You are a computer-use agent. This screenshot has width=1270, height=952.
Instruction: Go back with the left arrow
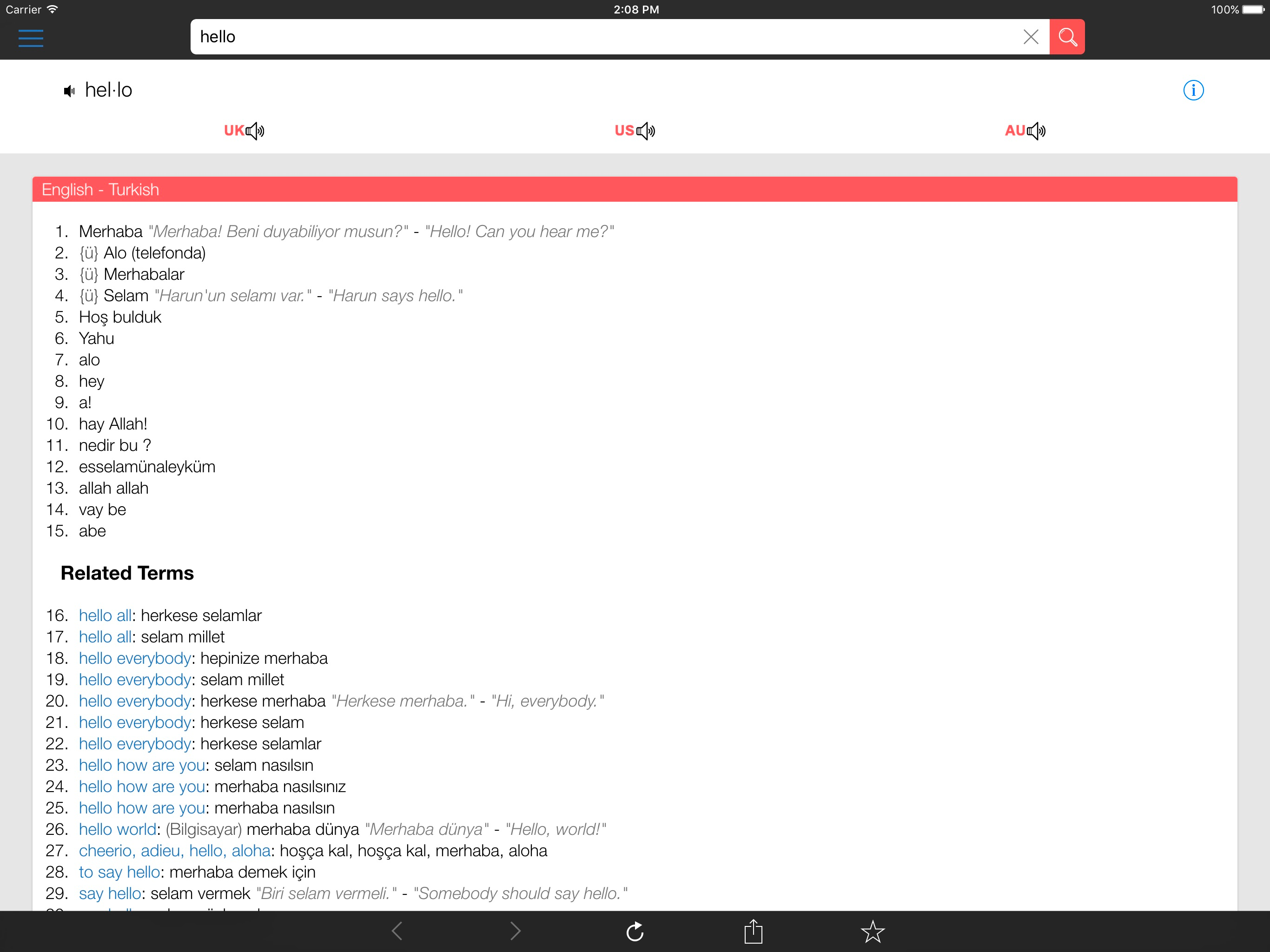point(397,931)
